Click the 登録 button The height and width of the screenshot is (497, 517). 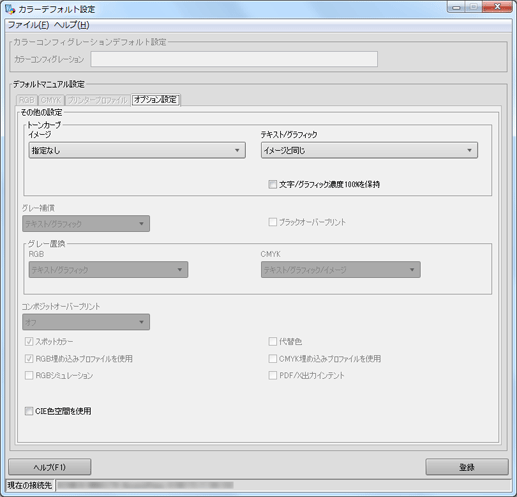pyautogui.click(x=467, y=467)
